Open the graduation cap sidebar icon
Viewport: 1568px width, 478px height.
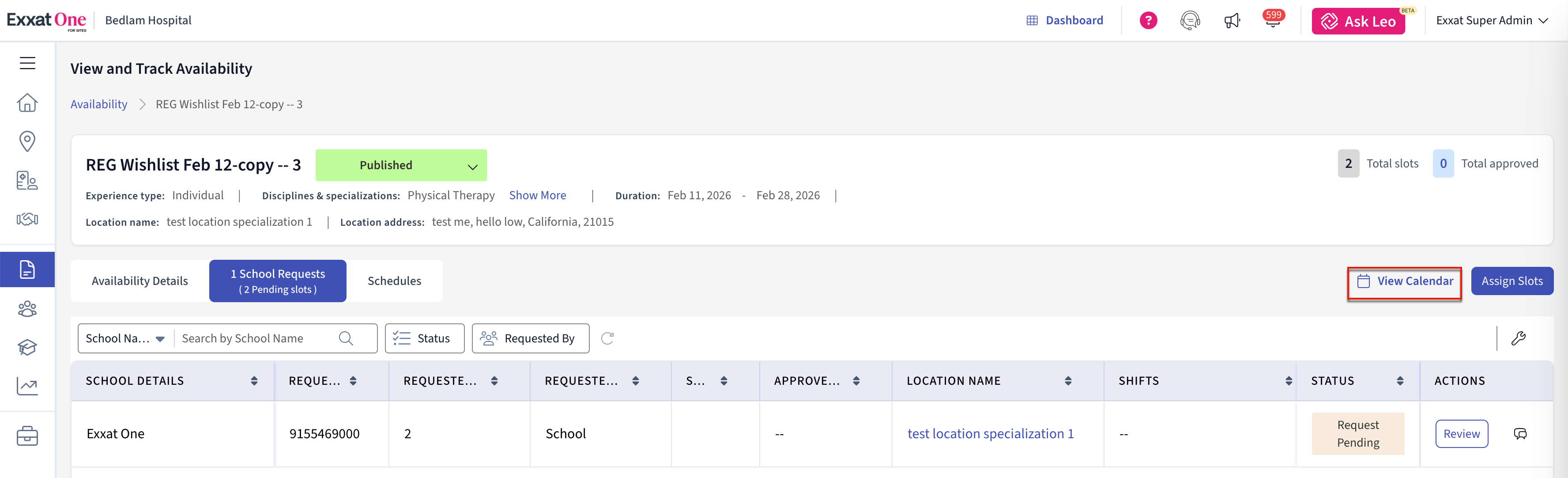point(27,347)
